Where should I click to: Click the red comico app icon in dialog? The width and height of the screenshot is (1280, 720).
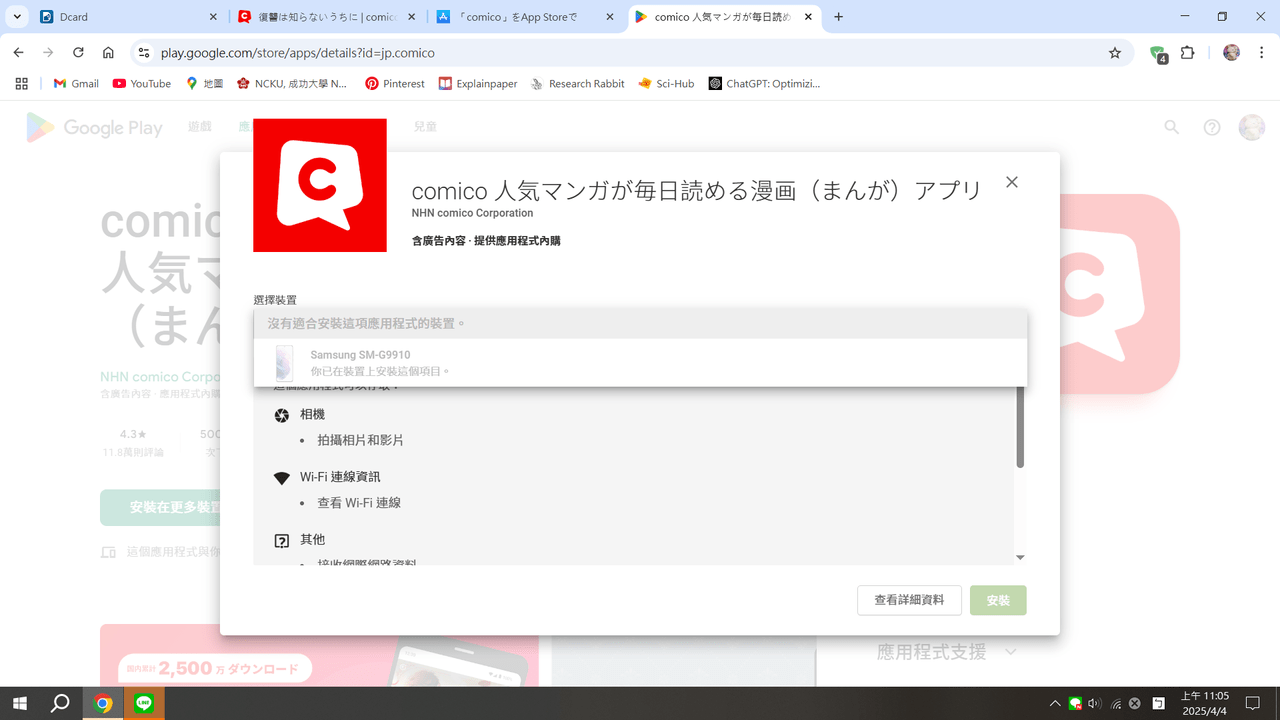coord(320,185)
